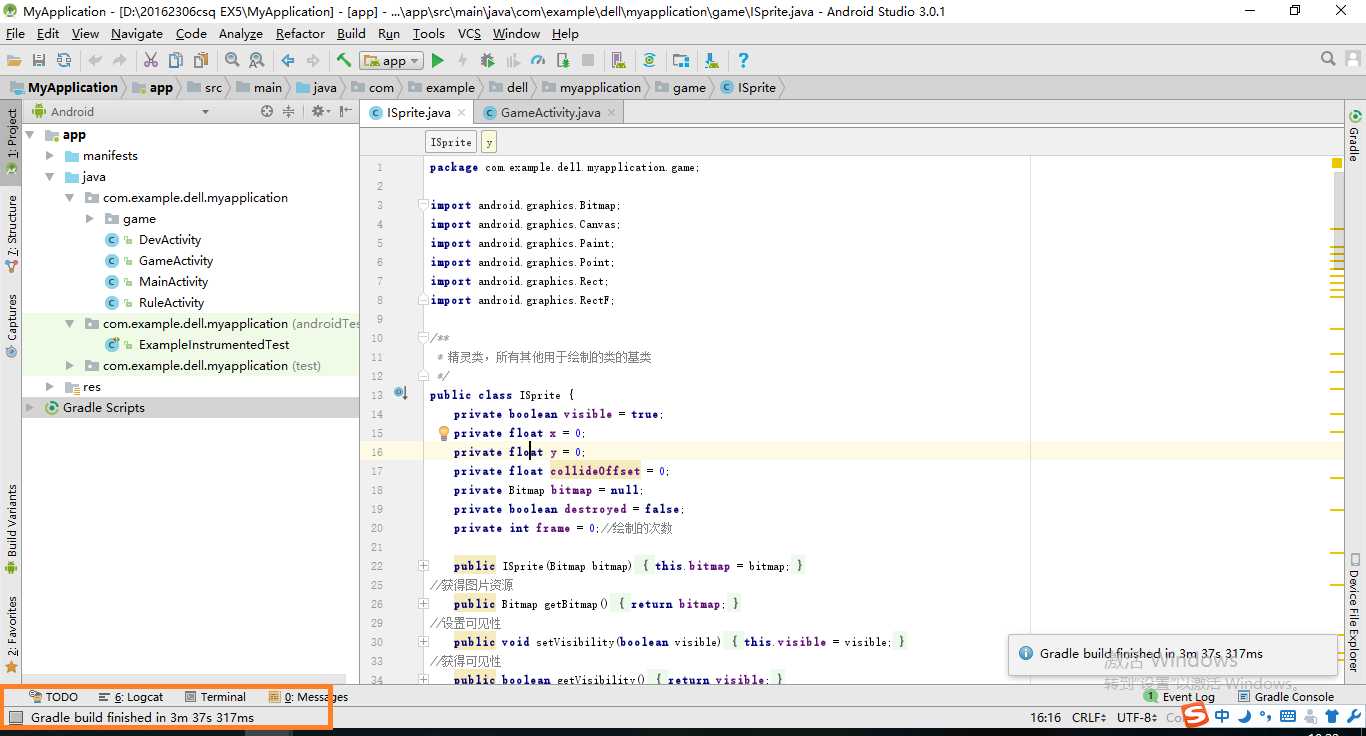The width and height of the screenshot is (1366, 736).
Task: Expand the res folder
Action: coord(50,387)
